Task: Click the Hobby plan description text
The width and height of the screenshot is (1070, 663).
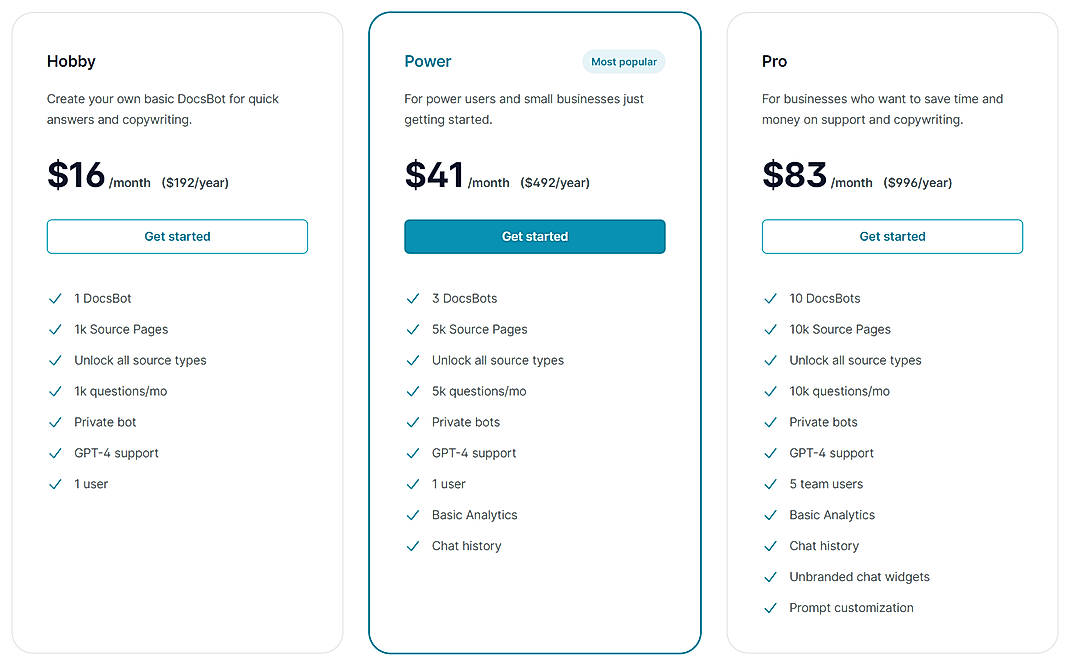Action: click(x=162, y=109)
